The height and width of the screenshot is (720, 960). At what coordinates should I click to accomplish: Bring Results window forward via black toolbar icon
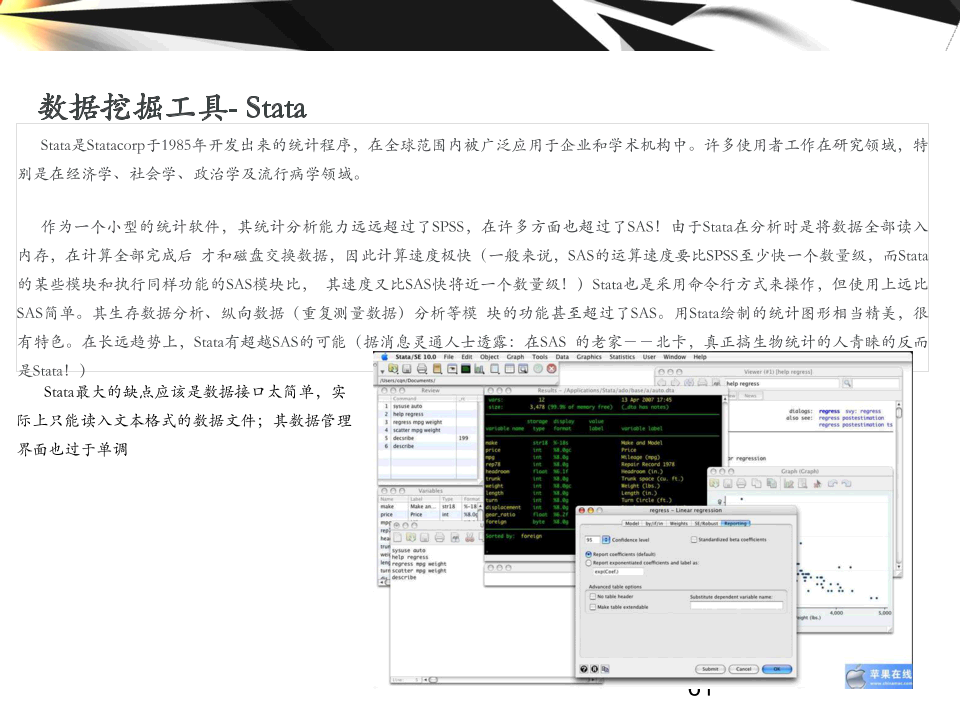pyautogui.click(x=466, y=369)
